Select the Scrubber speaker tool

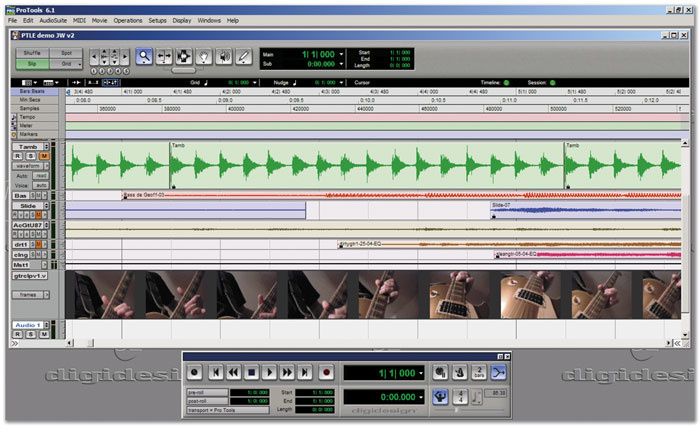226,56
